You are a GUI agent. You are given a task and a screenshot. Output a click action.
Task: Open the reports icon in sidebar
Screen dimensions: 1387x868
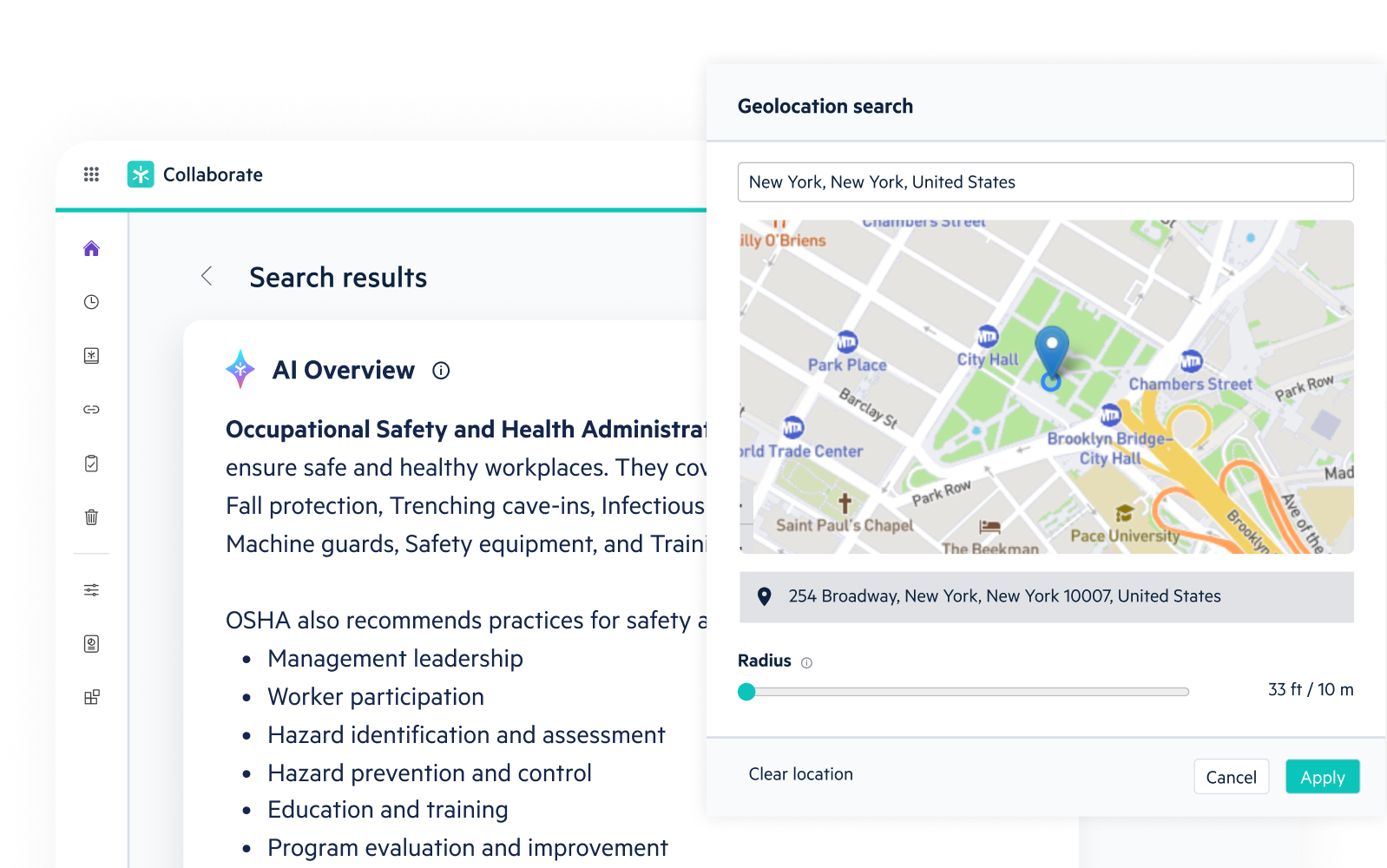click(x=91, y=644)
